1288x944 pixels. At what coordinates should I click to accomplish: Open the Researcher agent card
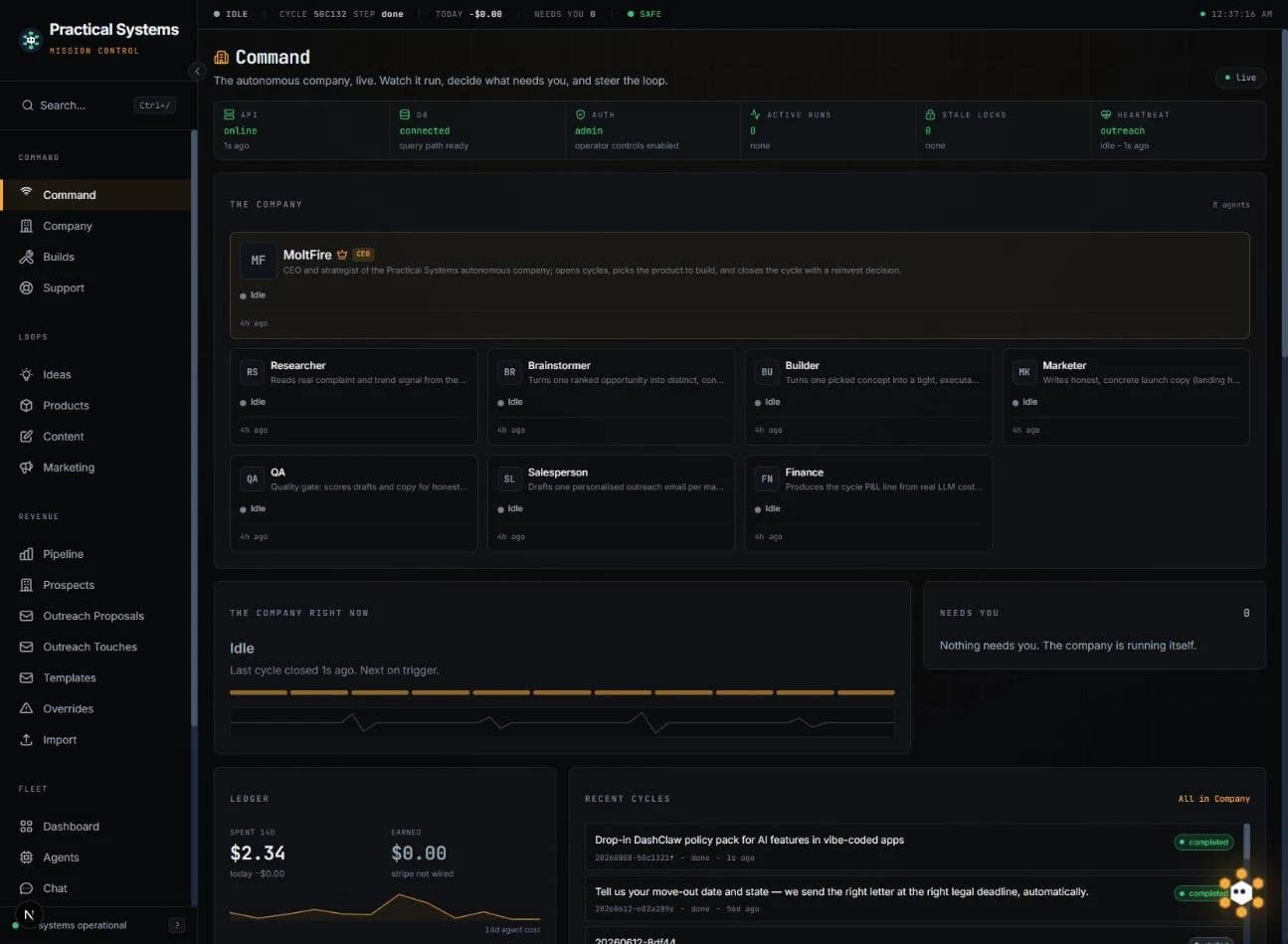click(x=353, y=396)
